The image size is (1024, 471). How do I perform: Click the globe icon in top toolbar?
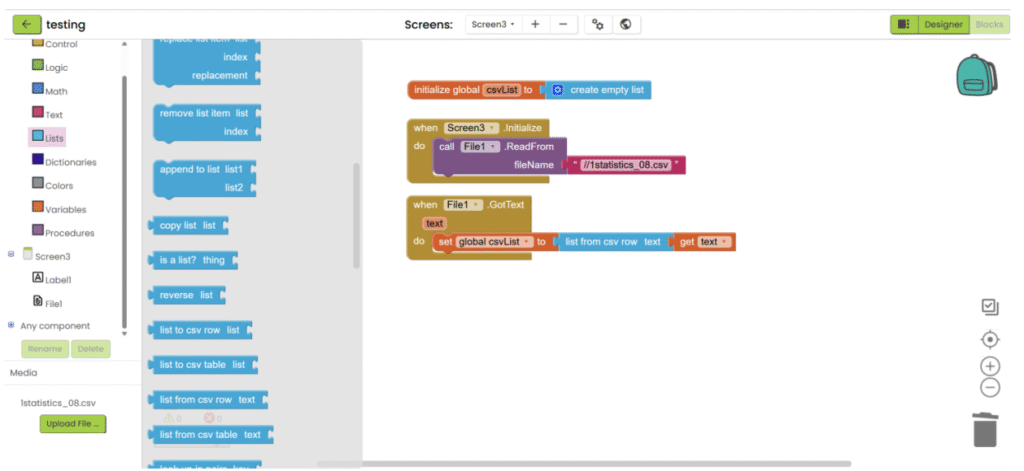coord(625,24)
